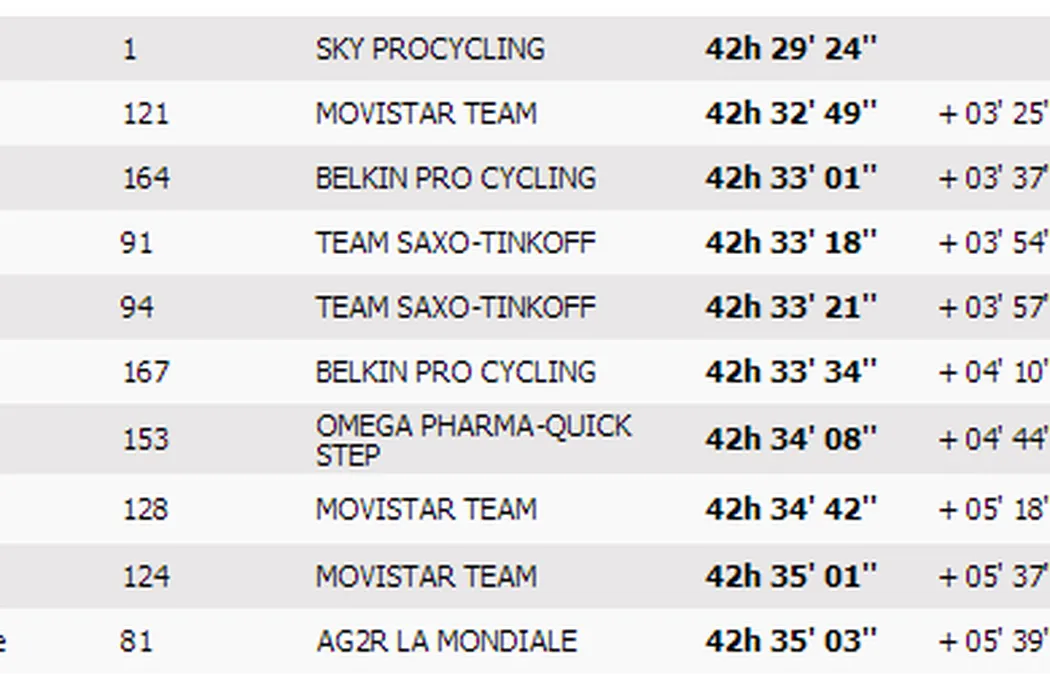Screen dimensions: 1050x700
Task: Click MOVISTAR TEAM beside bib 128
Action: click(426, 509)
